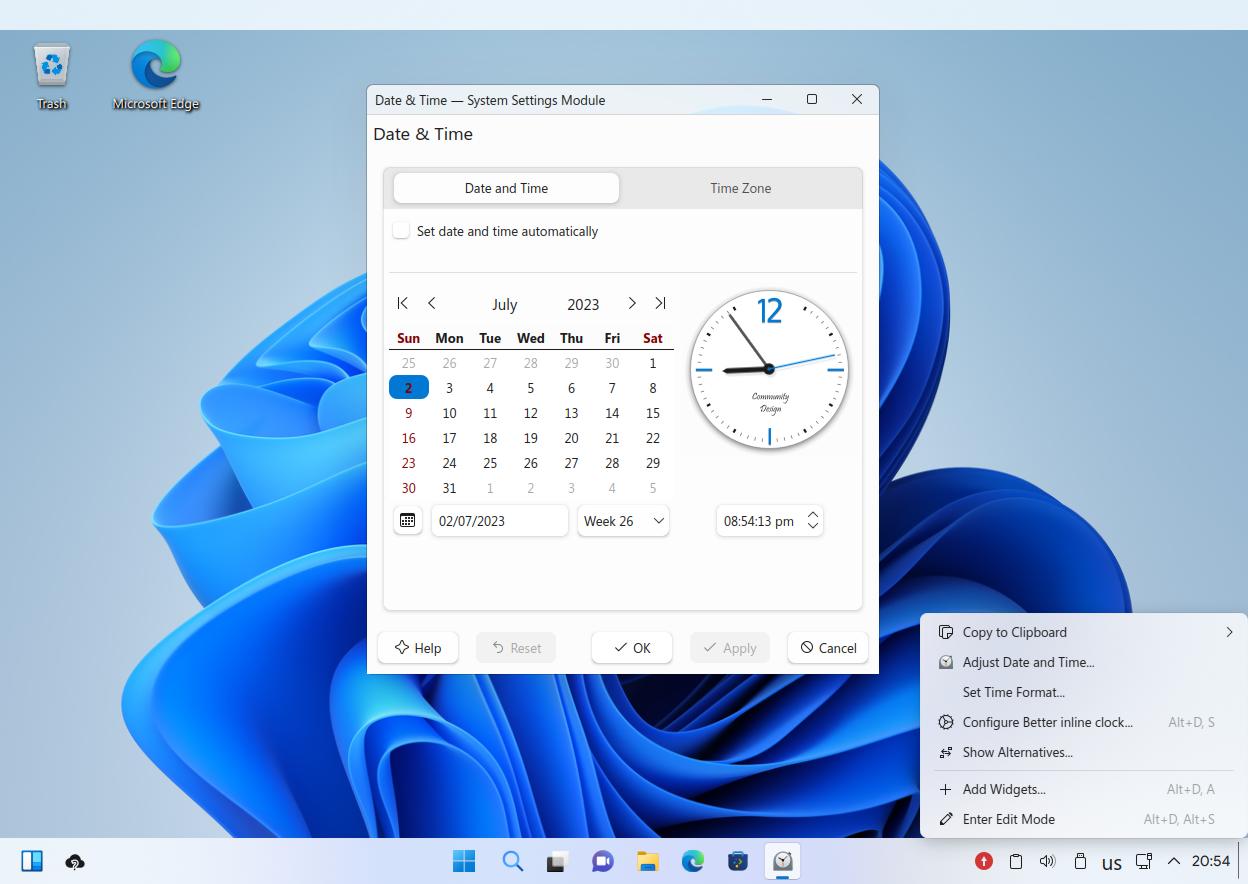Go to previous month arrow
Screen dimensions: 1248x884
click(432, 303)
